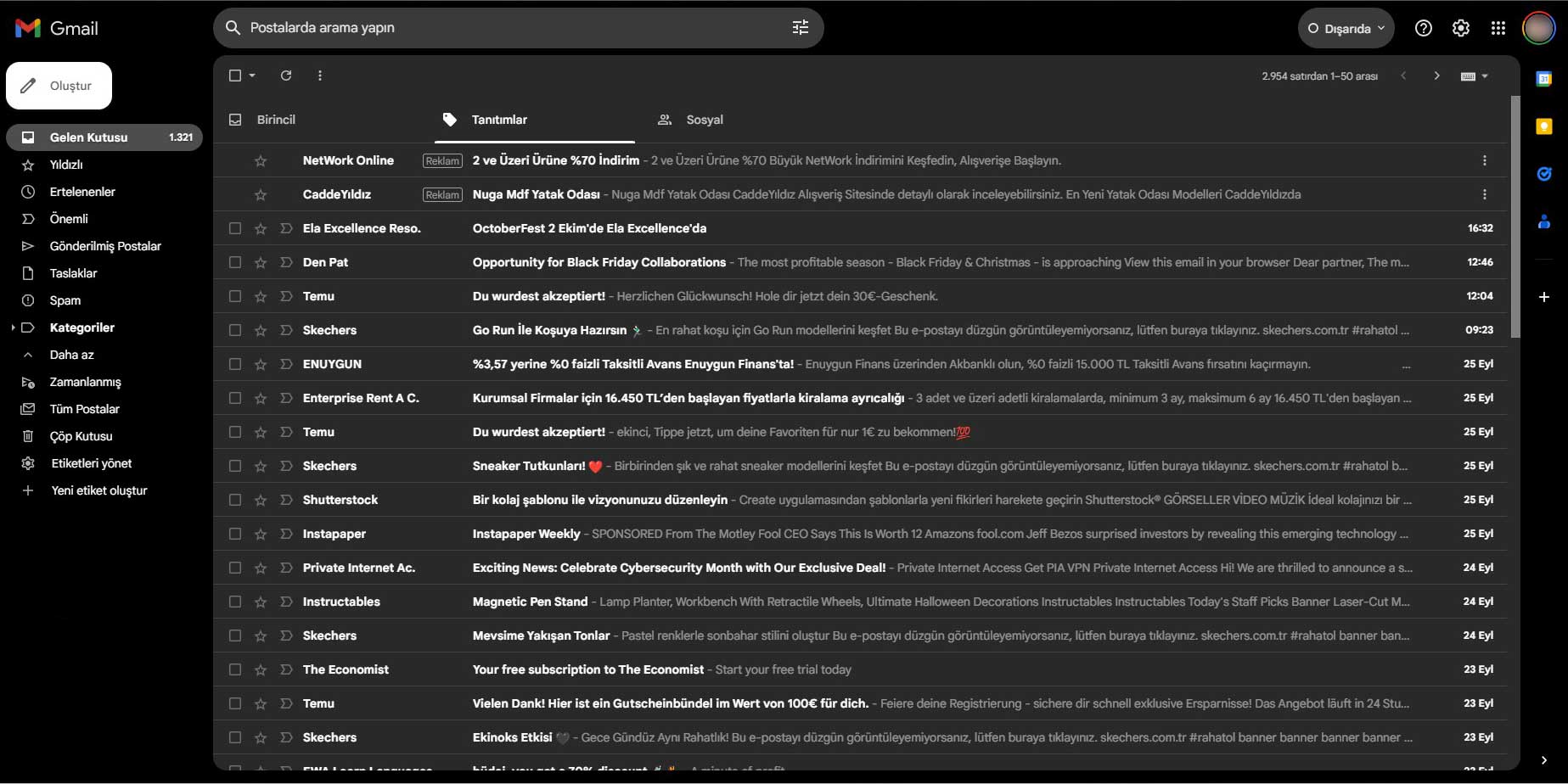Refresh the inbox
This screenshot has height=784, width=1568.
(286, 76)
